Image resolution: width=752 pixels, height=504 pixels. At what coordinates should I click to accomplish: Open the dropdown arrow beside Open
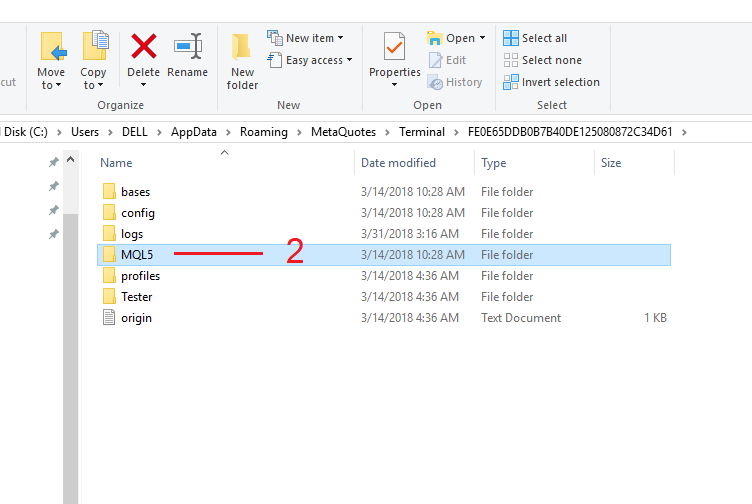pyautogui.click(x=482, y=38)
